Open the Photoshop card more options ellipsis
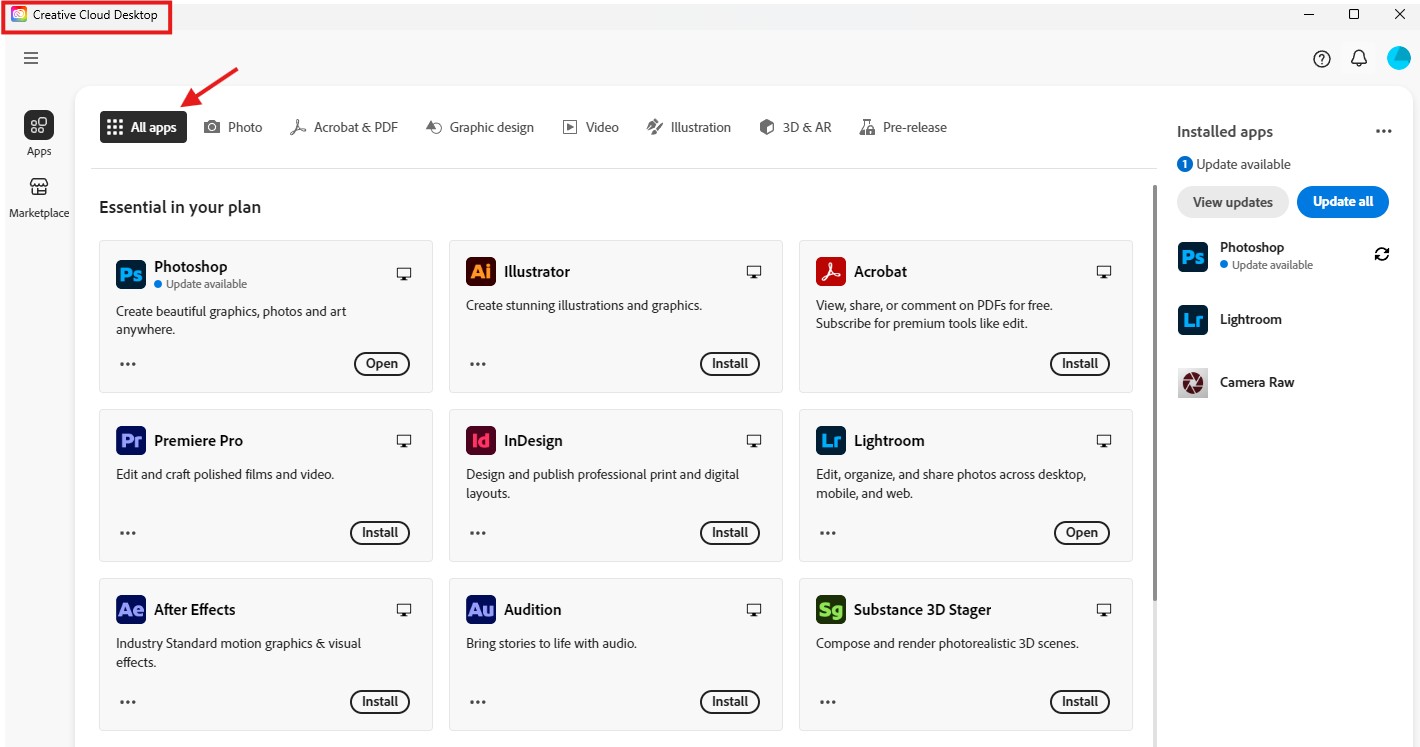 click(x=128, y=364)
